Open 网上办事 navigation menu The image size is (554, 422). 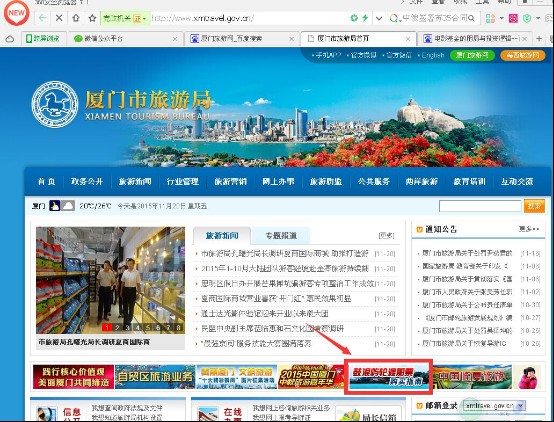pyautogui.click(x=278, y=181)
